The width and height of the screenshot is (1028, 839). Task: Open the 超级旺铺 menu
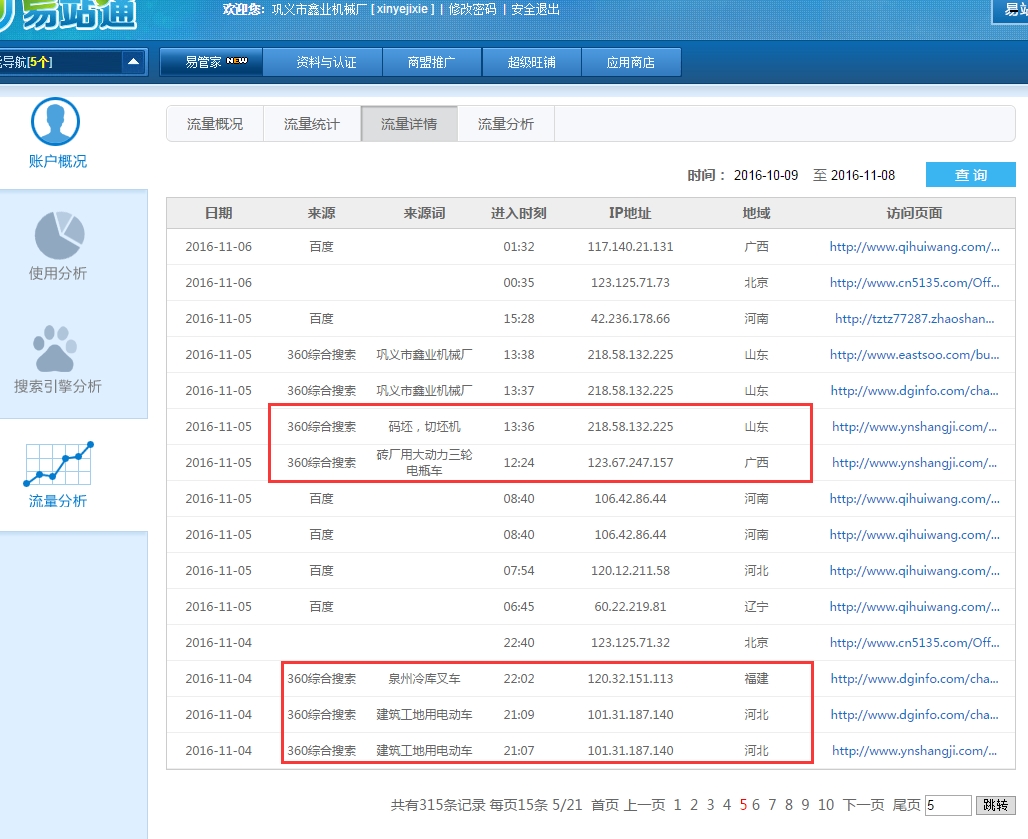pos(531,61)
